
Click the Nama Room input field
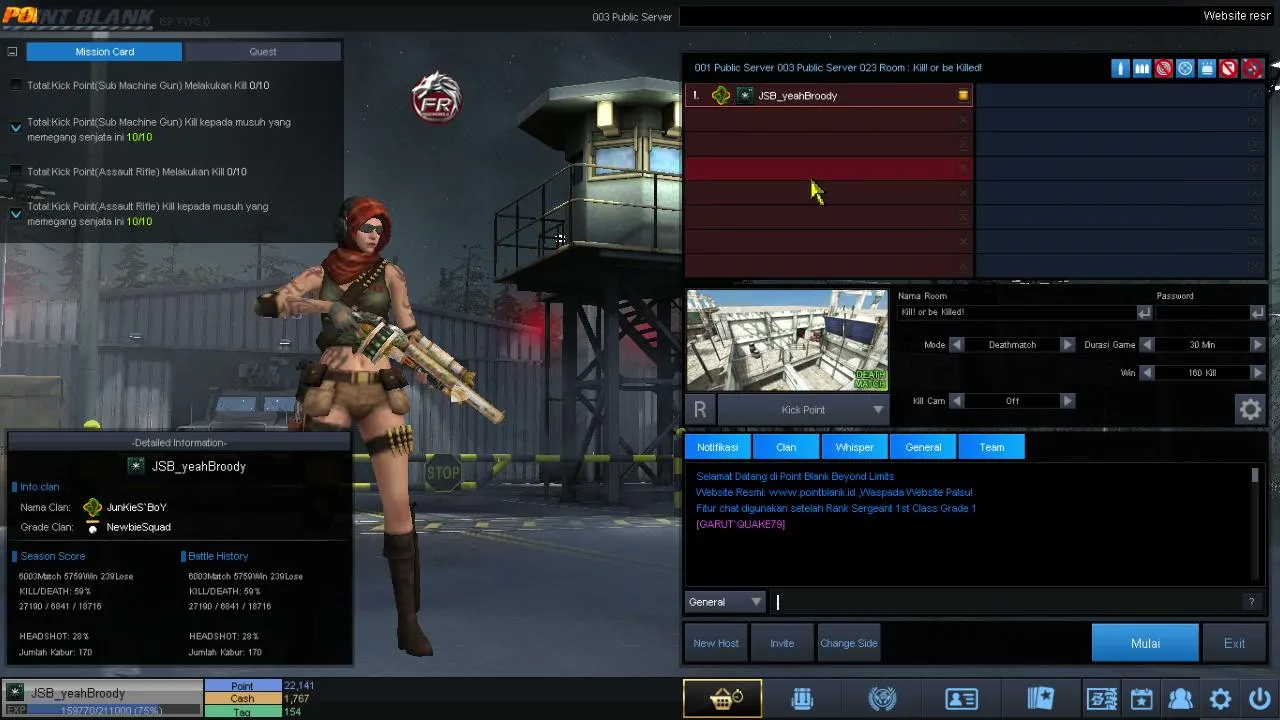click(1016, 312)
